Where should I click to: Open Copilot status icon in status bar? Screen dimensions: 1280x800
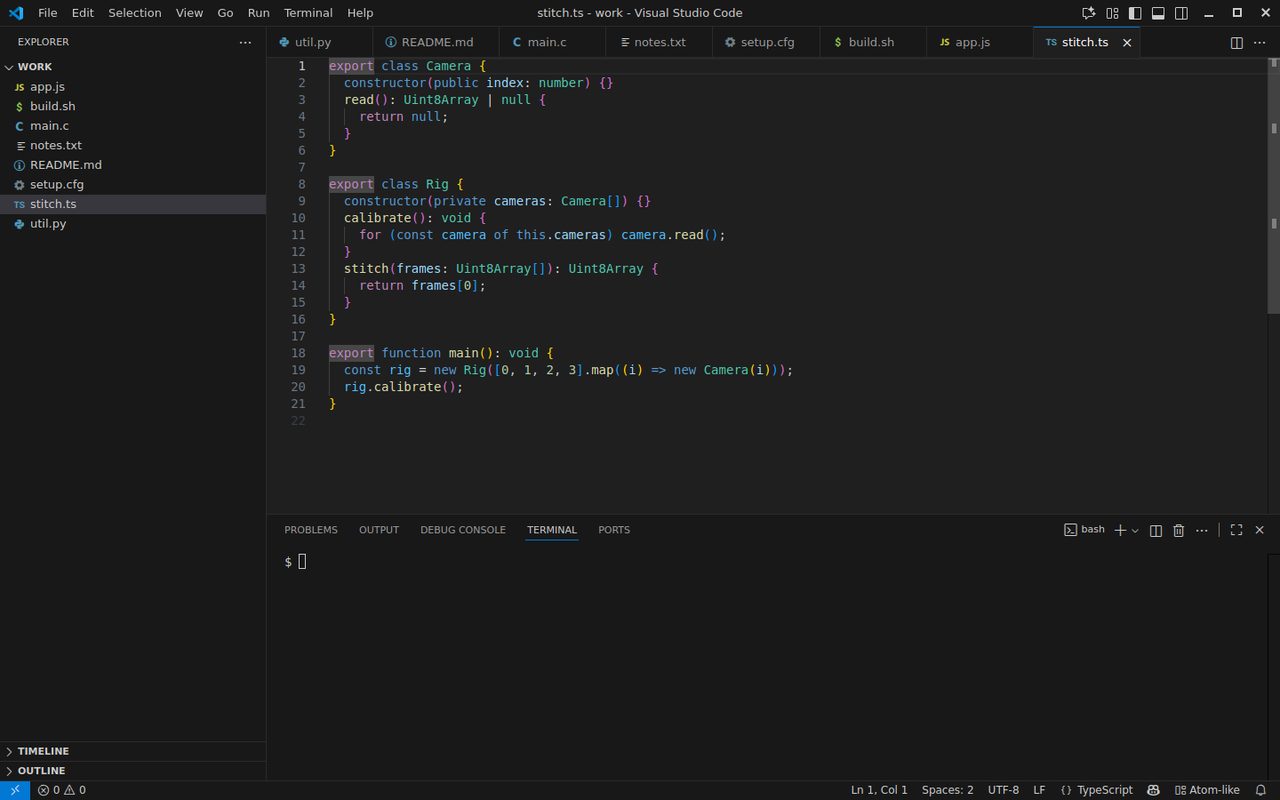click(1154, 790)
